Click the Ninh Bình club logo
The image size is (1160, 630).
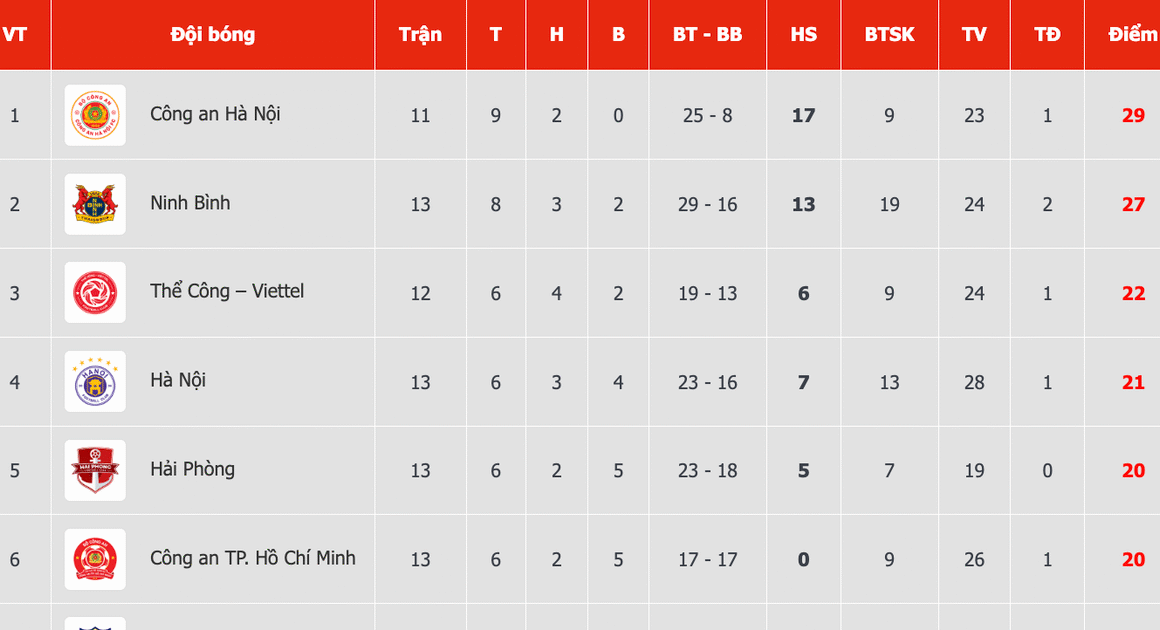click(95, 204)
